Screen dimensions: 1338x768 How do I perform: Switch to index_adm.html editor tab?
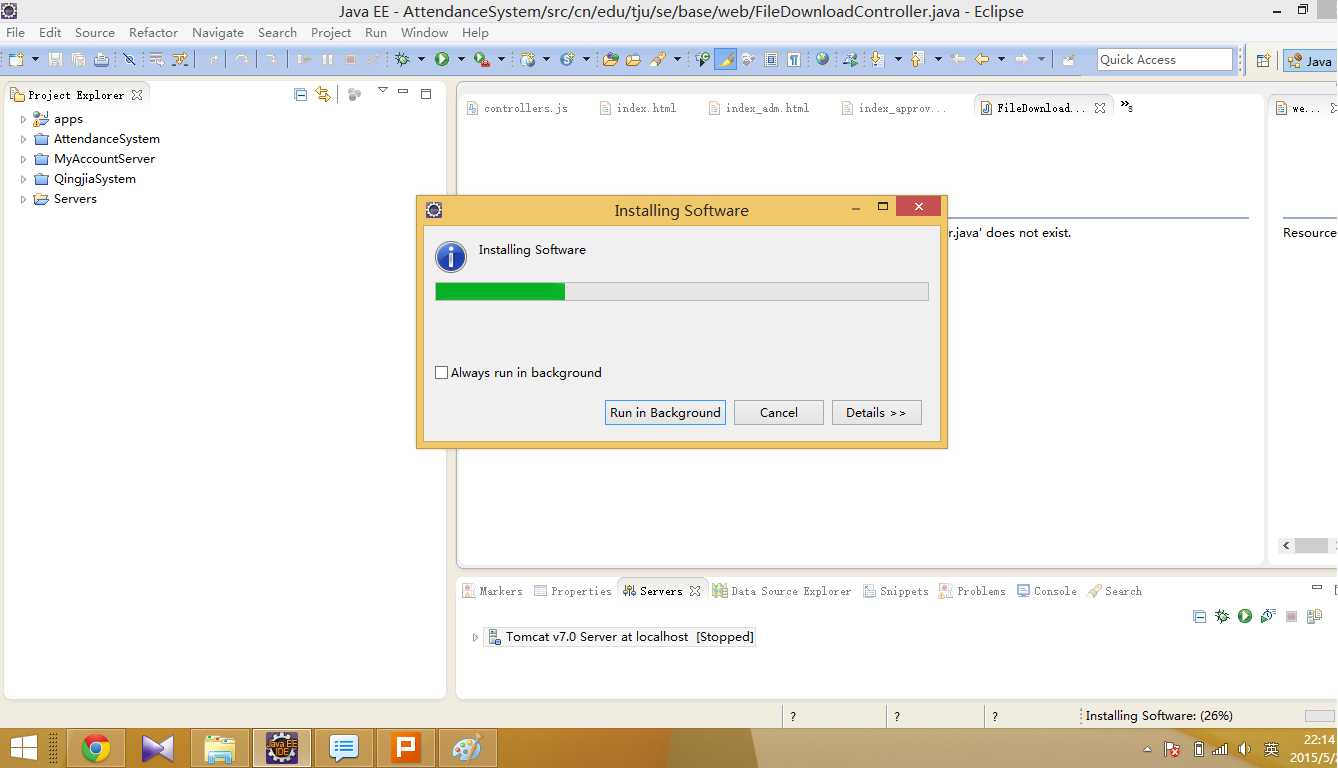(x=758, y=108)
